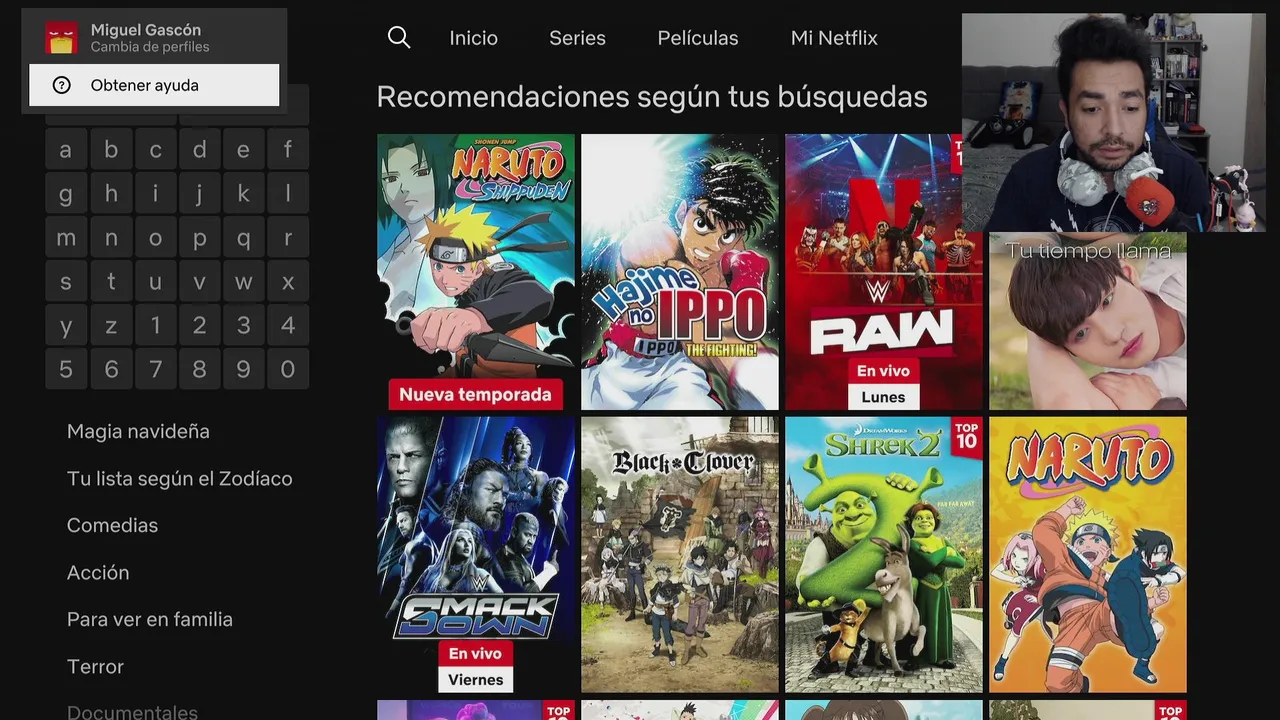
Task: Select letter c key
Action: [155, 150]
